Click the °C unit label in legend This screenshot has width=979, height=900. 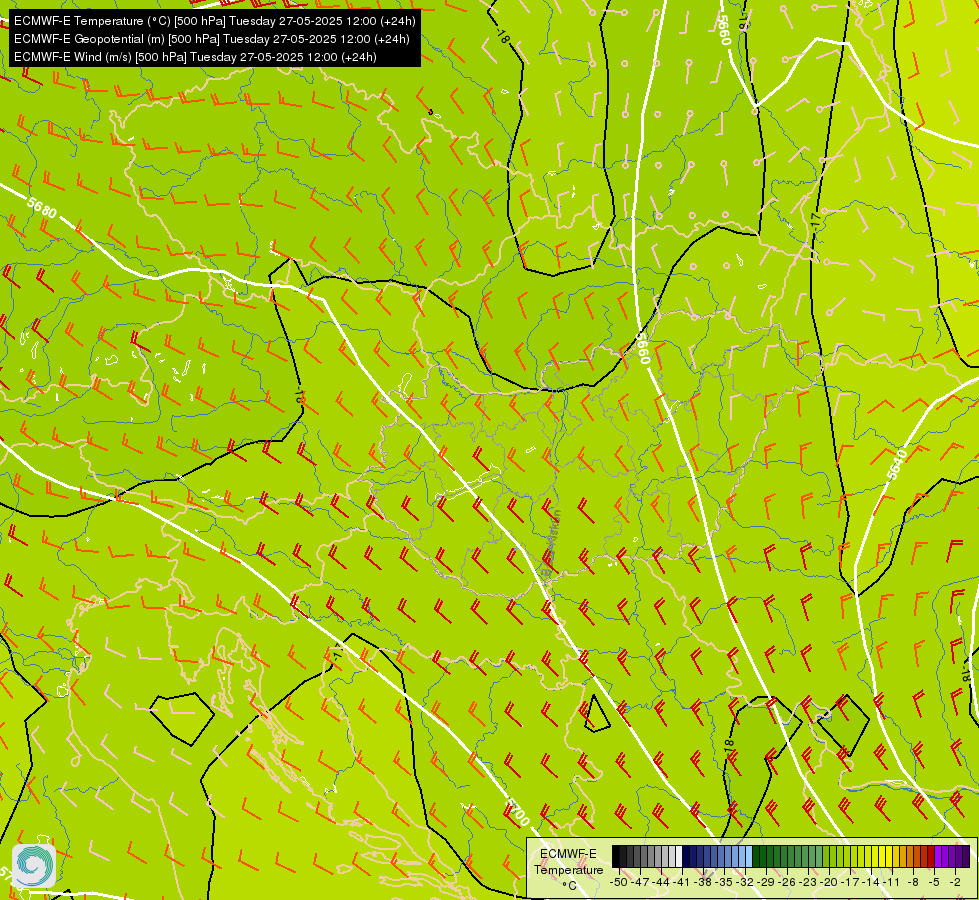click(x=569, y=886)
